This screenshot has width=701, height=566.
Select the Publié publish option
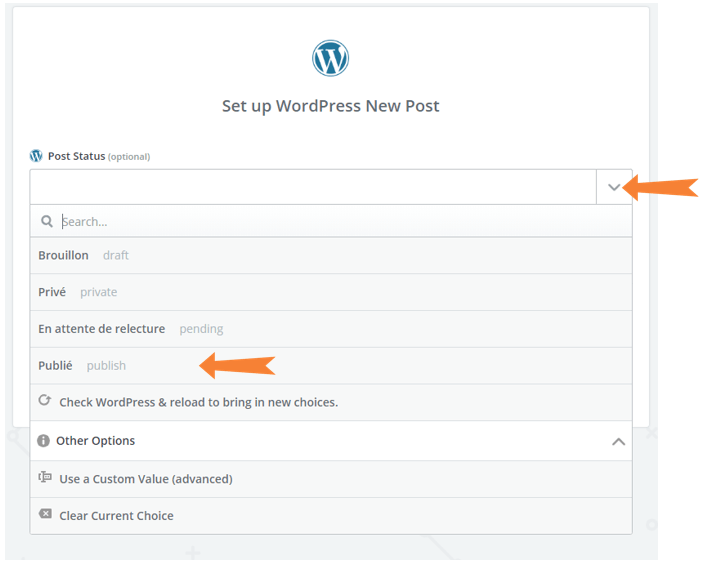331,366
